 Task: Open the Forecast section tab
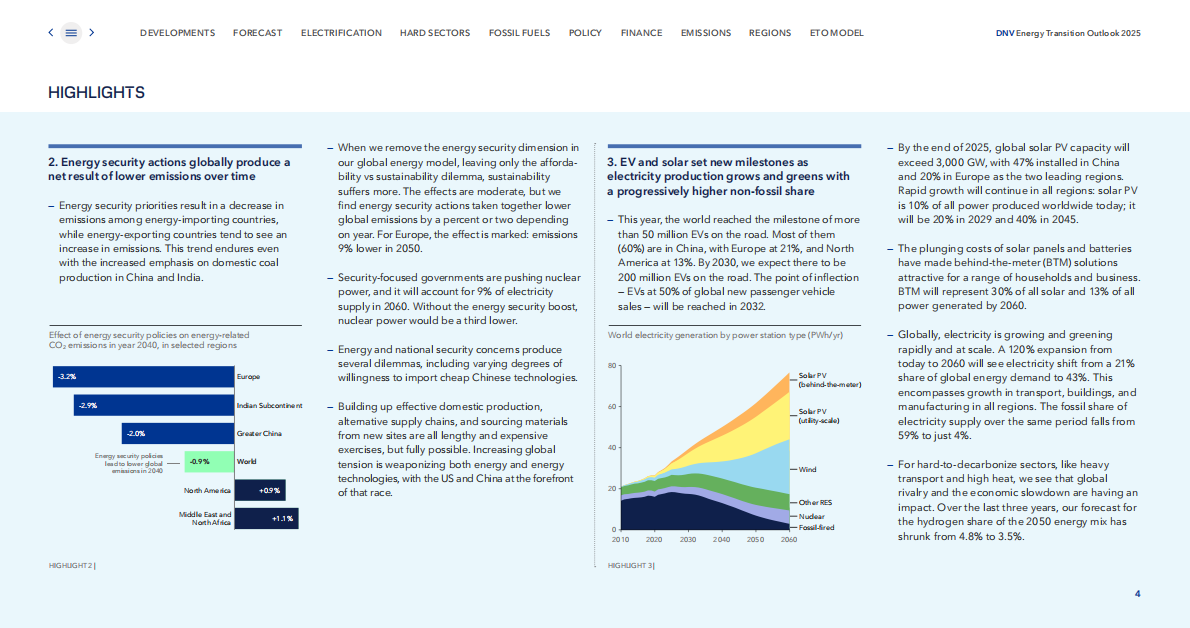pos(257,33)
